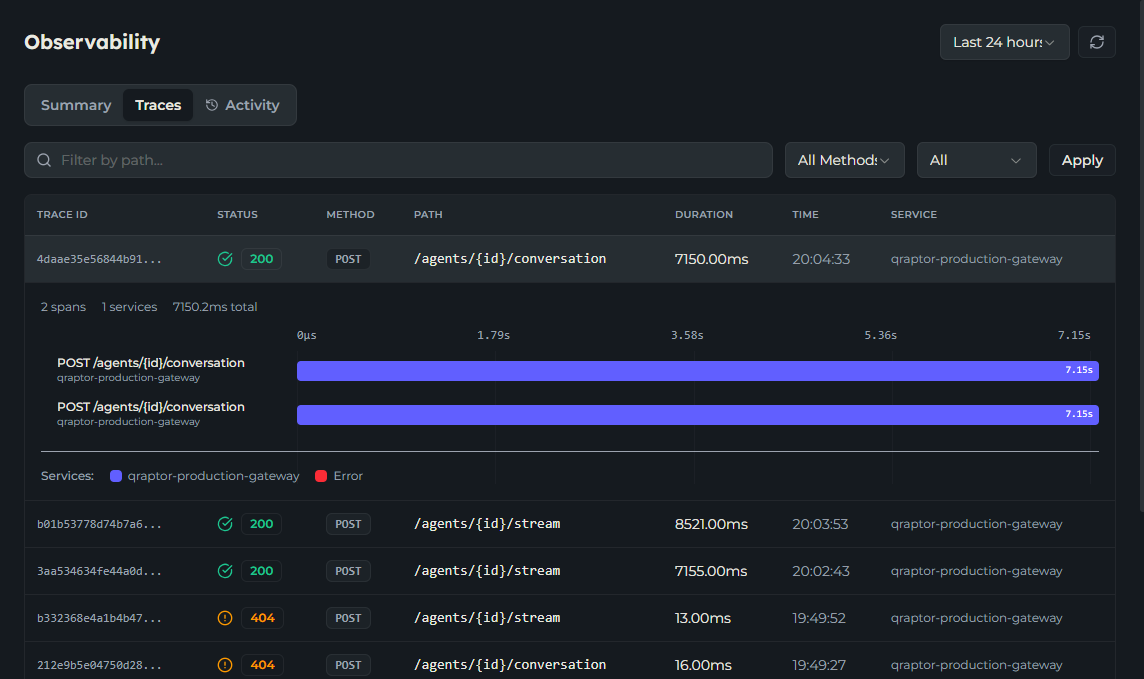Click green check icon for trace b01b53778d74b7a6

click(x=225, y=524)
